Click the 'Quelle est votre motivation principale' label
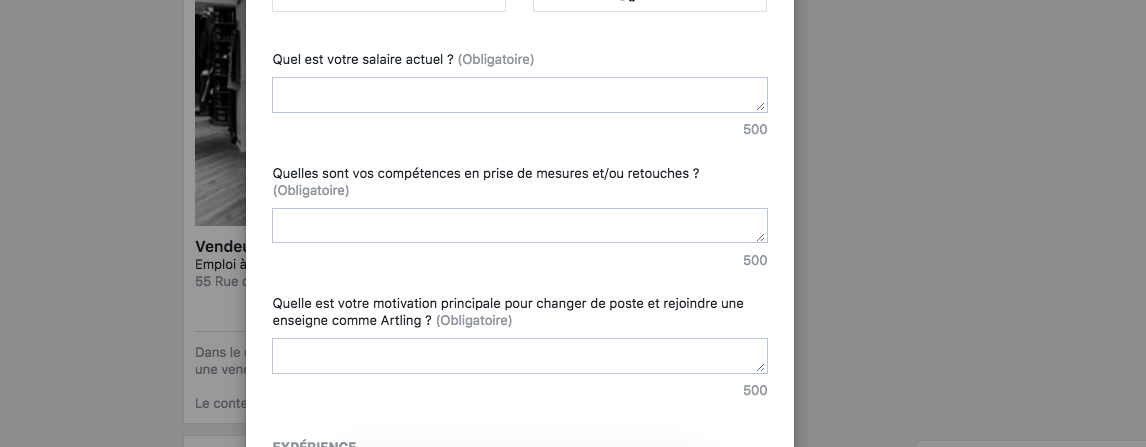The height and width of the screenshot is (447, 1146). [x=508, y=312]
